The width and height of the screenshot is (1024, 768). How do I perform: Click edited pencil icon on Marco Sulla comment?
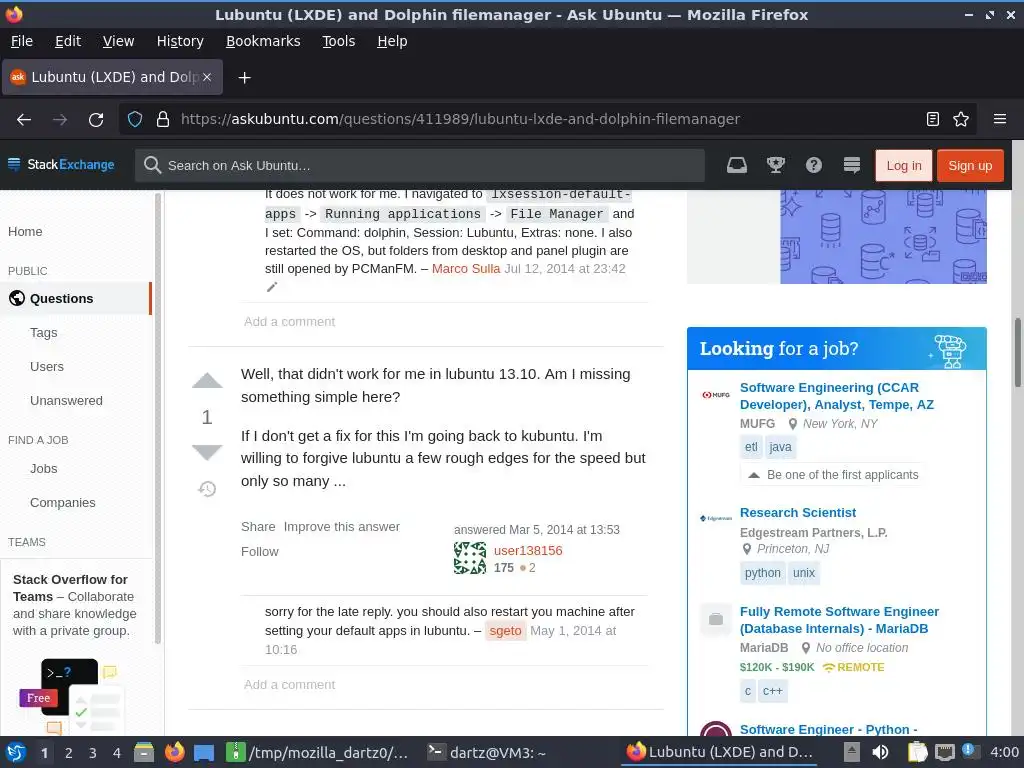[272, 287]
